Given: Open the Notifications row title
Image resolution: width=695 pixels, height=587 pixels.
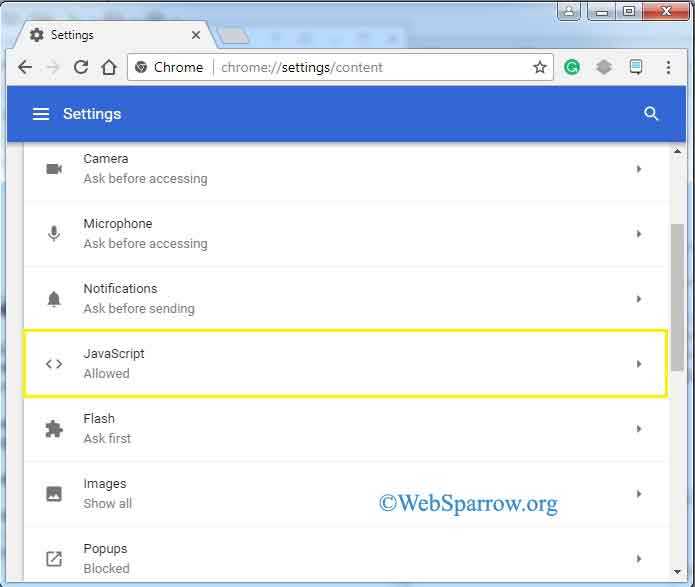Looking at the screenshot, I should pyautogui.click(x=120, y=289).
